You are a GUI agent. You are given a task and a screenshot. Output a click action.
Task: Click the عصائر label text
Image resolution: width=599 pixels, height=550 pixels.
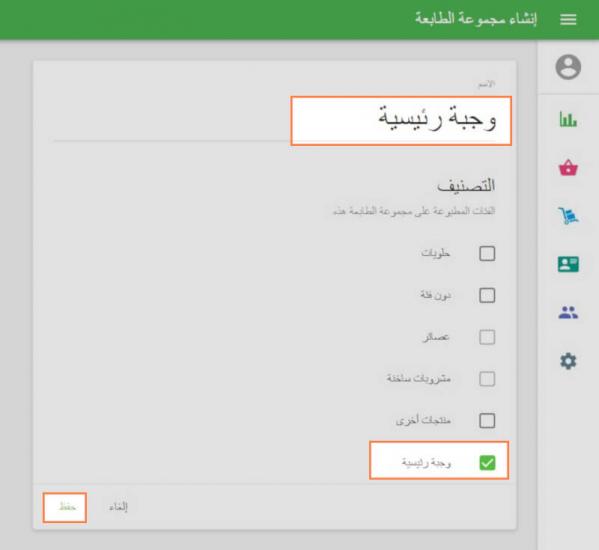(436, 337)
